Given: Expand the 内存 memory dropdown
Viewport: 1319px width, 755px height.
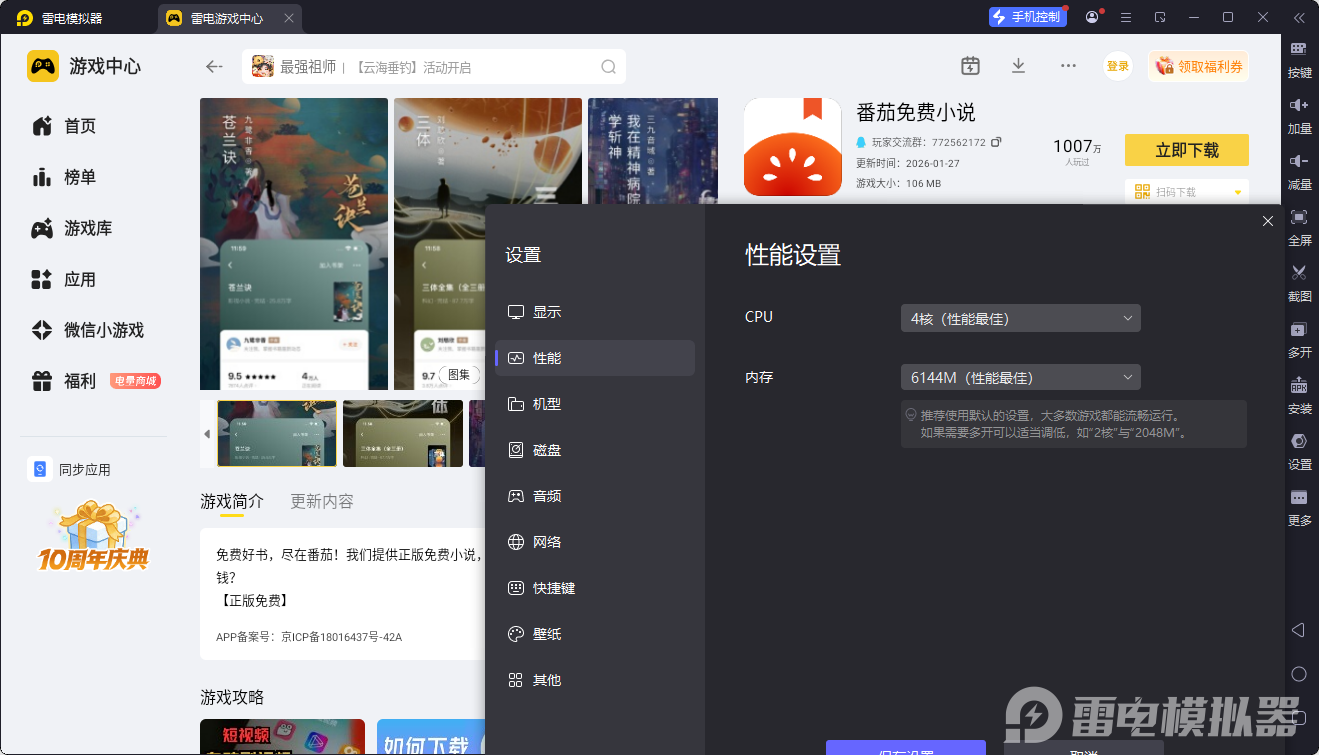Looking at the screenshot, I should (1020, 378).
